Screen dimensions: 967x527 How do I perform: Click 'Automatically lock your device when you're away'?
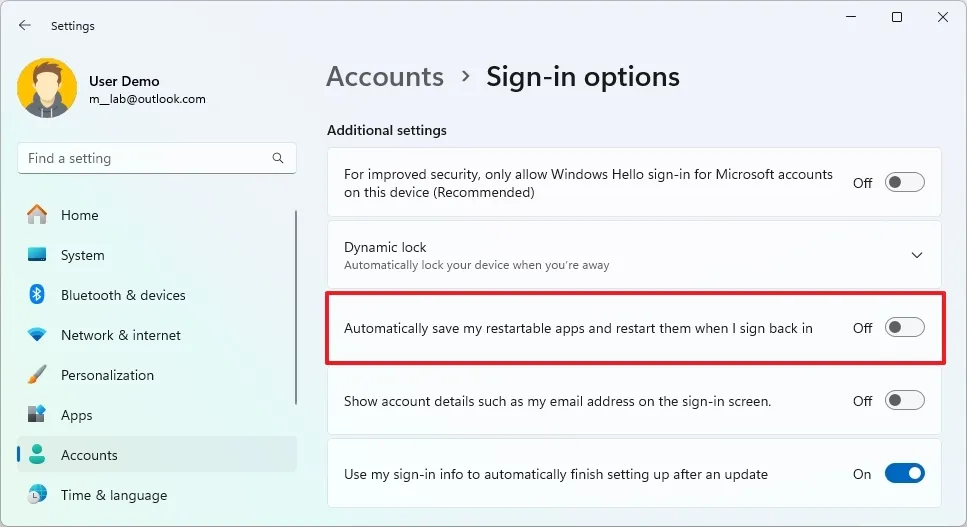coord(477,265)
